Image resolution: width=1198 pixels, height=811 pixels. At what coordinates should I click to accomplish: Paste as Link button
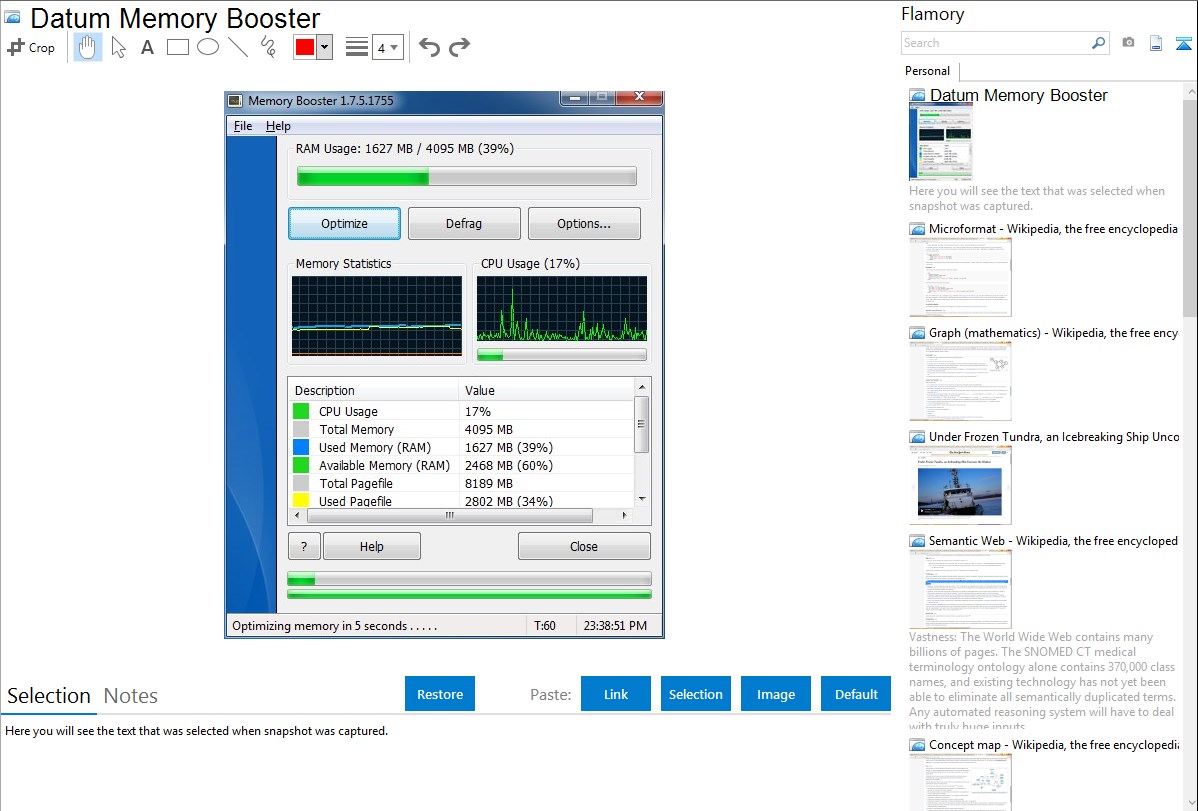[616, 694]
